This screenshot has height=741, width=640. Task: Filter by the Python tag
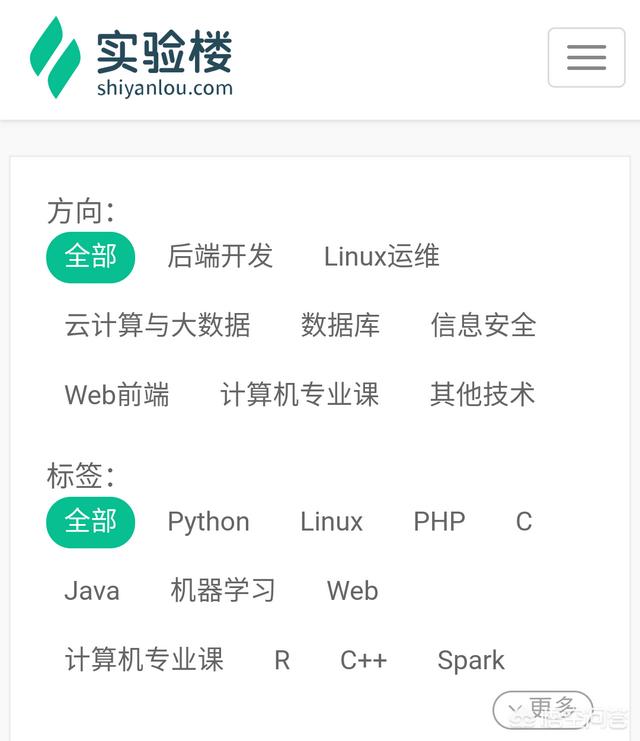tap(208, 522)
